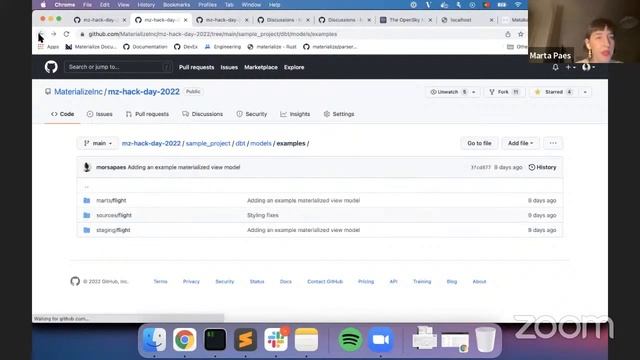Expand the star lists dropdown arrow

click(585, 92)
